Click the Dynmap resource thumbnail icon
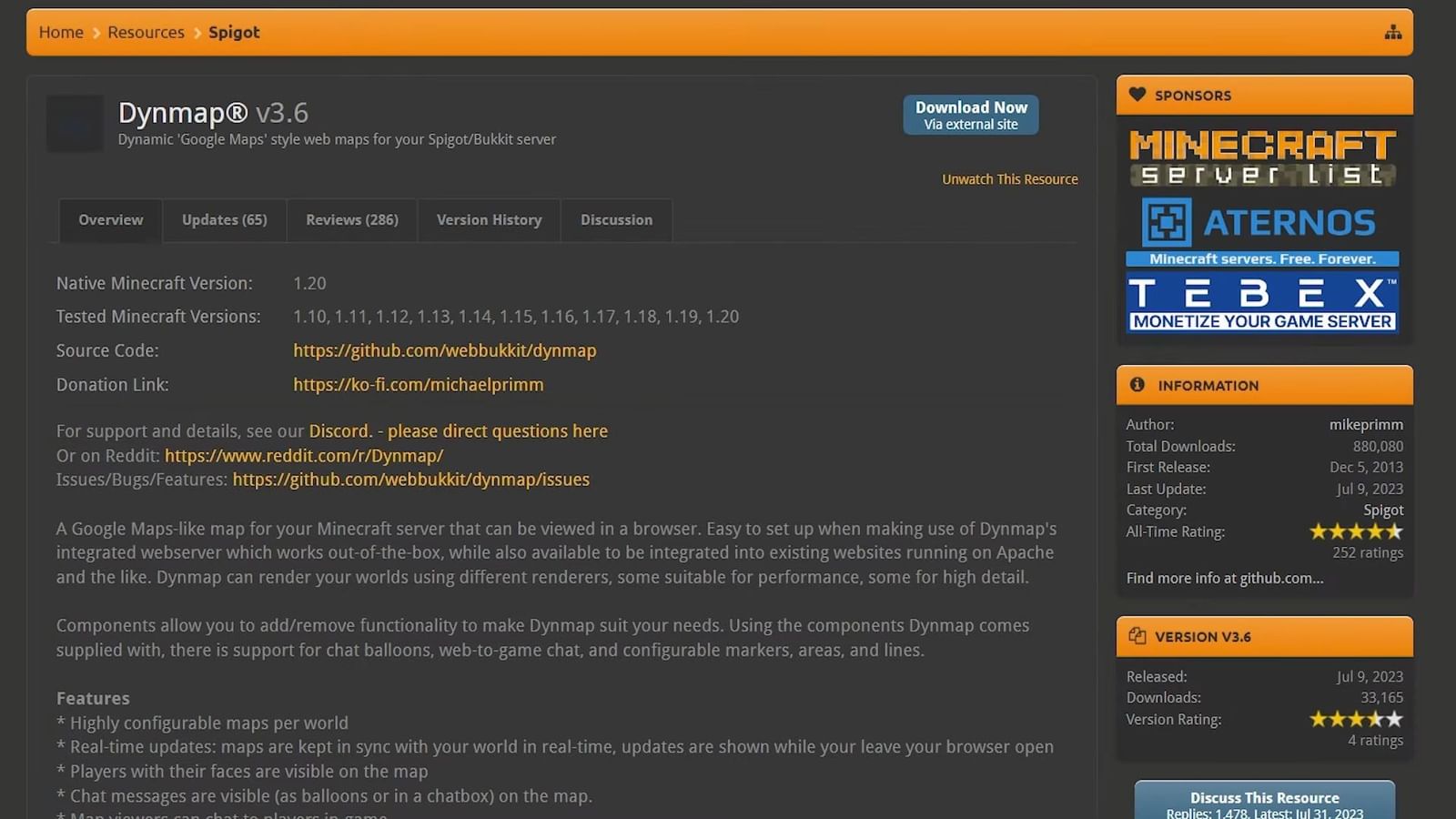This screenshot has height=819, width=1456. (x=75, y=123)
